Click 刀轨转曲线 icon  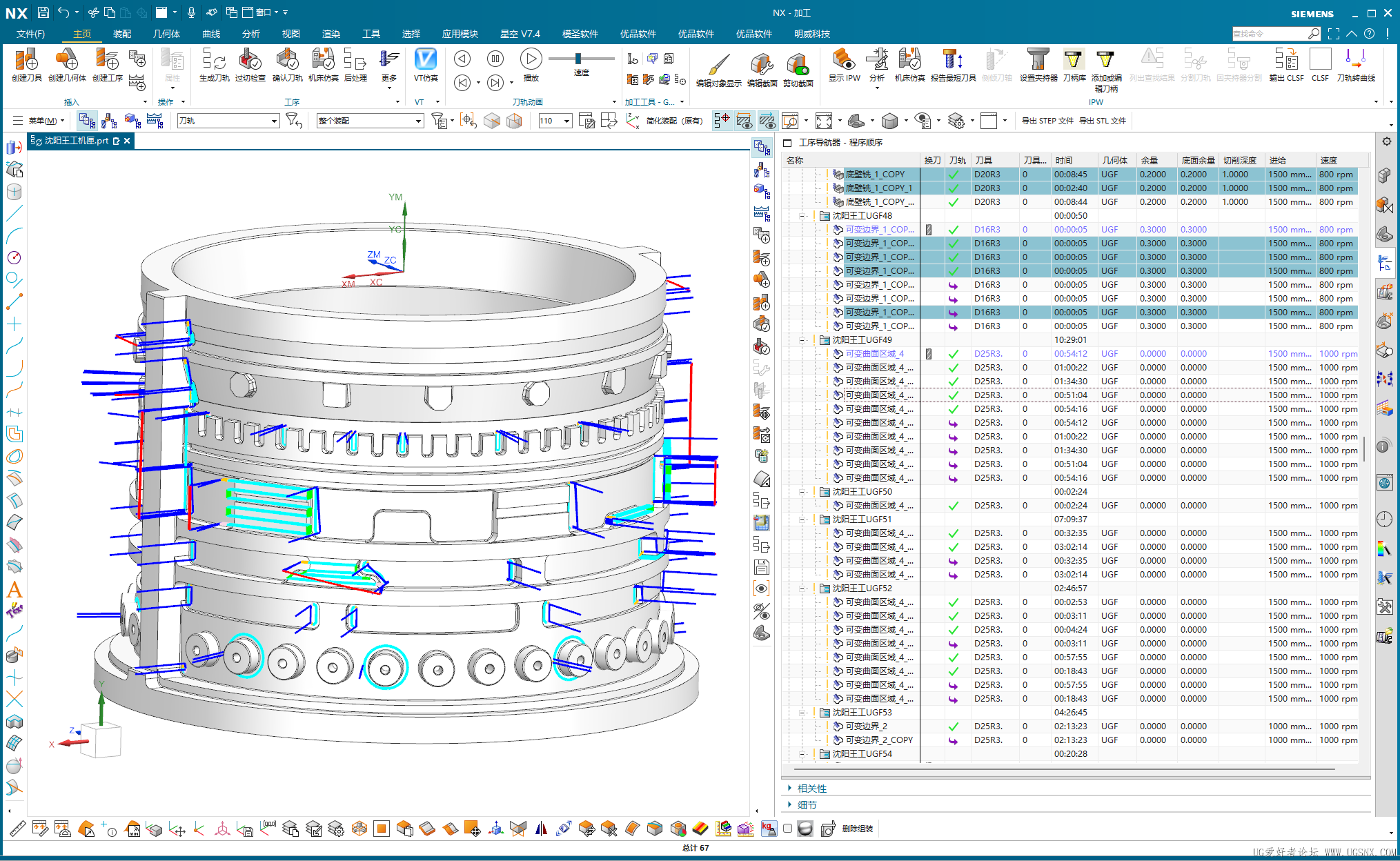(x=1356, y=65)
